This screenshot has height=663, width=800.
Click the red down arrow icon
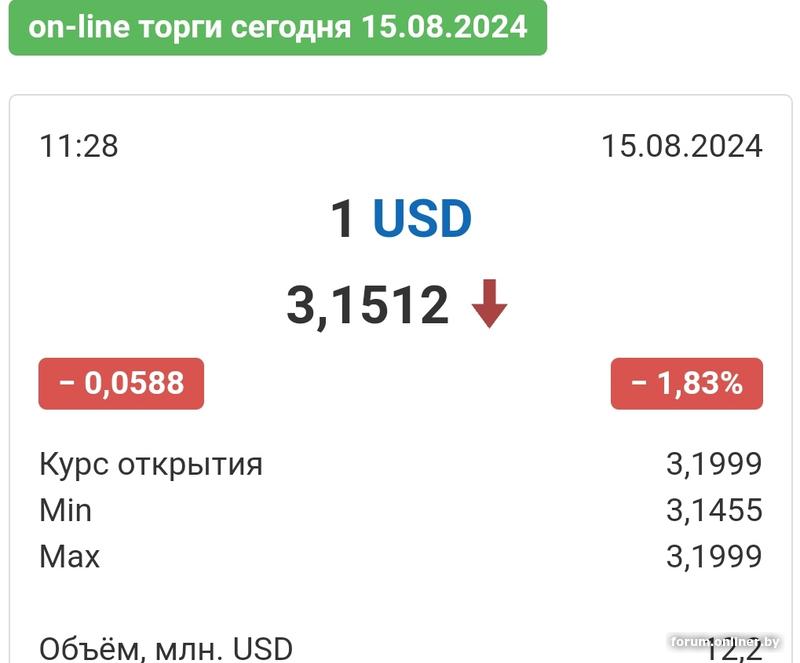click(x=490, y=305)
